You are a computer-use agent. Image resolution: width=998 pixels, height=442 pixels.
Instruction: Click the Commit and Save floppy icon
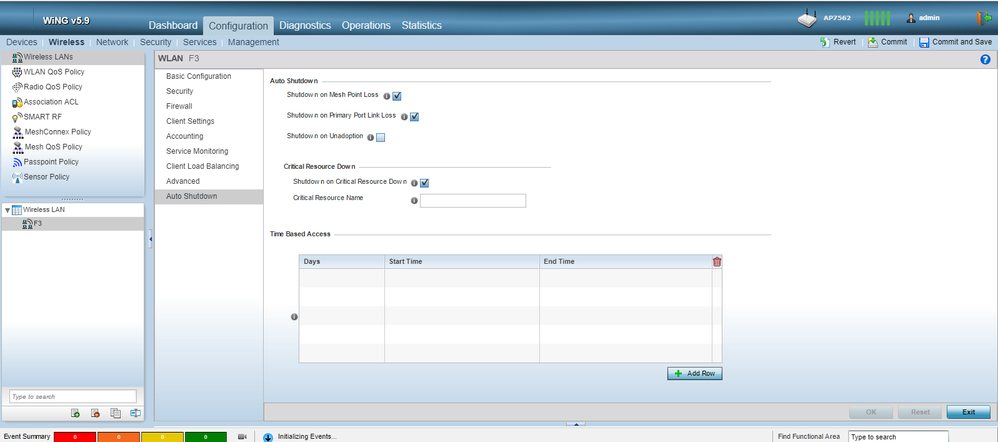coord(924,42)
